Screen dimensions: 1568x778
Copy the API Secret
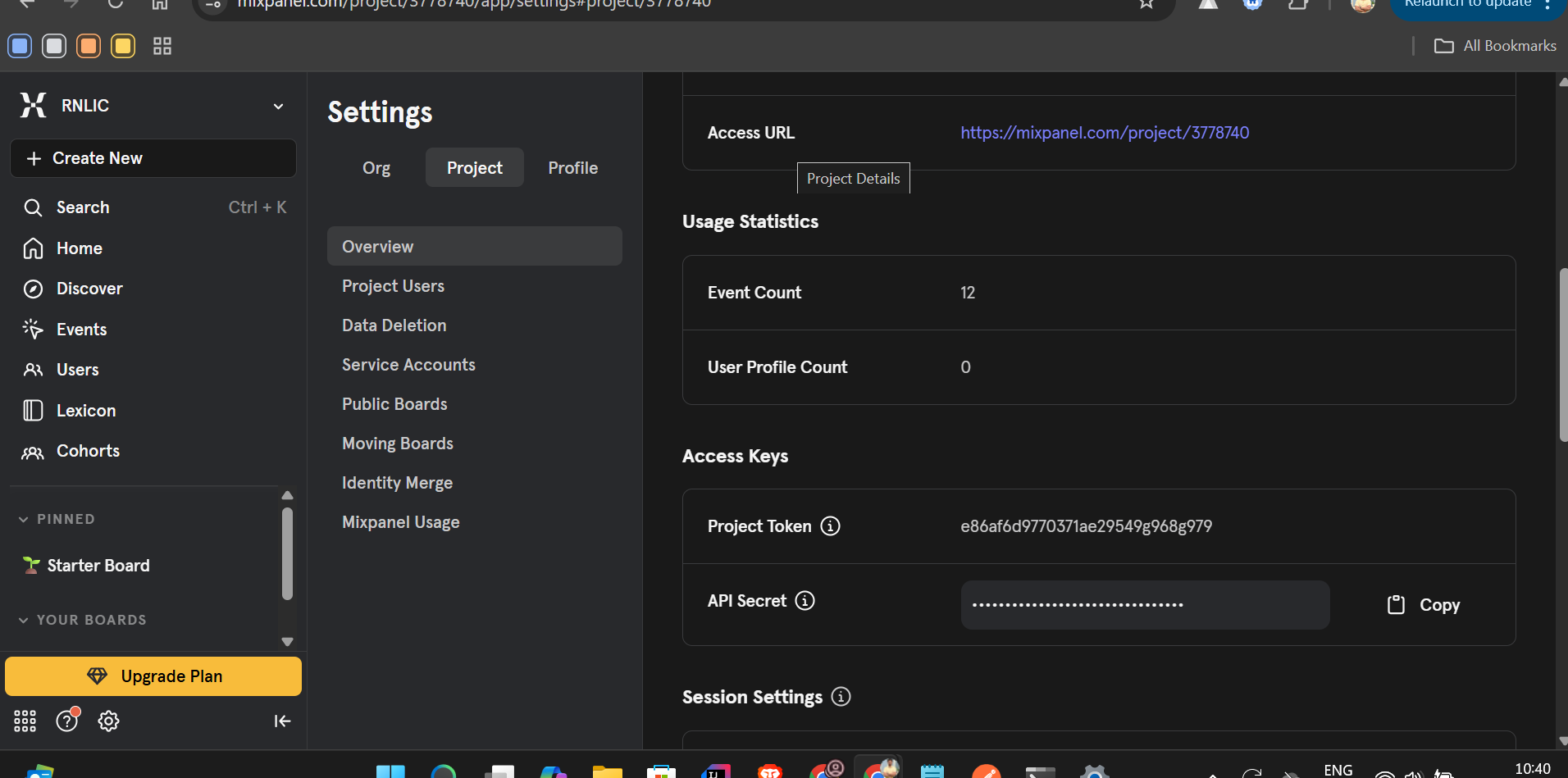[x=1424, y=605]
